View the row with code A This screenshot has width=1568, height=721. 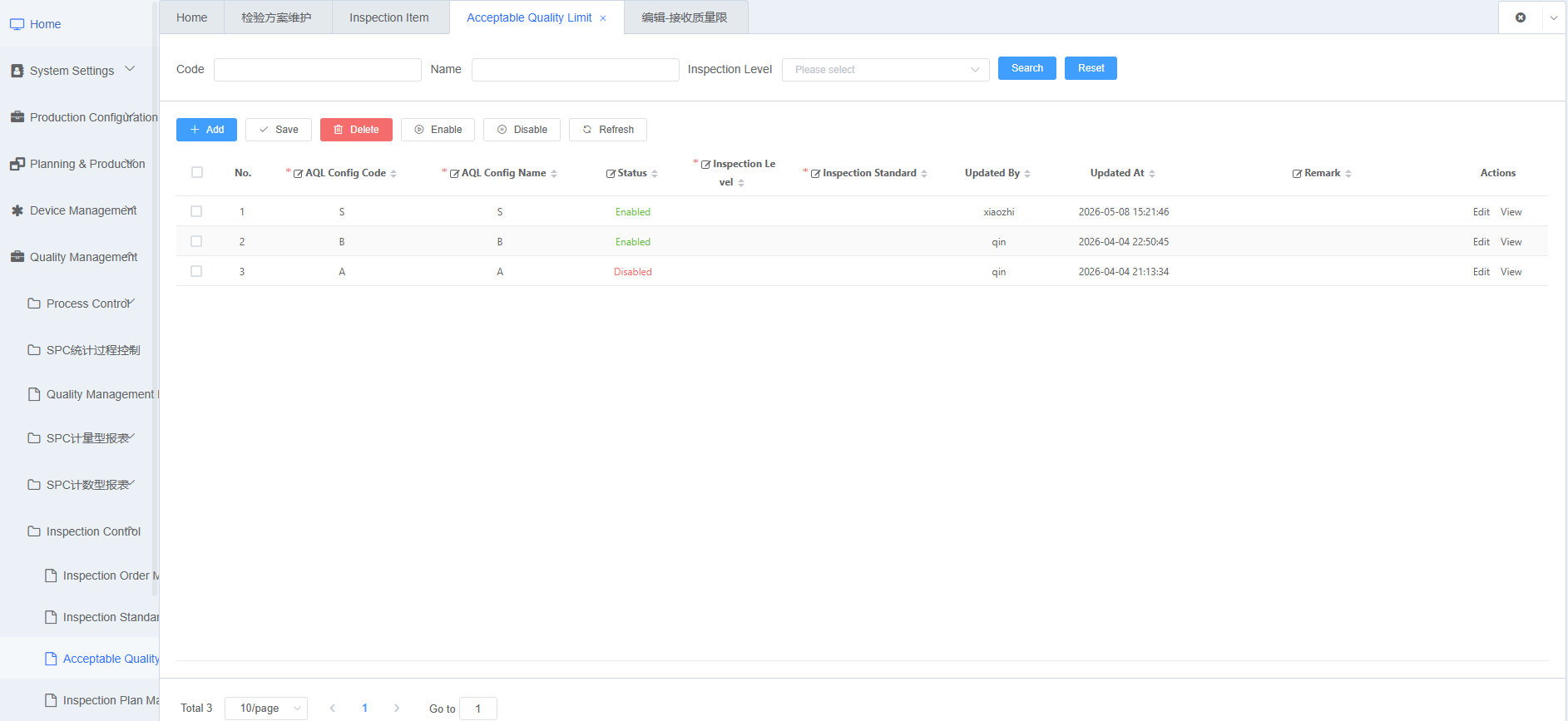1511,272
